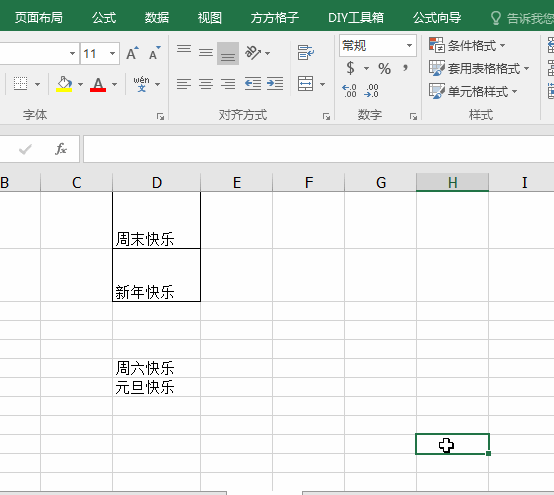This screenshot has width=554, height=495.
Task: Click the Increase Font Size icon
Action: point(132,53)
